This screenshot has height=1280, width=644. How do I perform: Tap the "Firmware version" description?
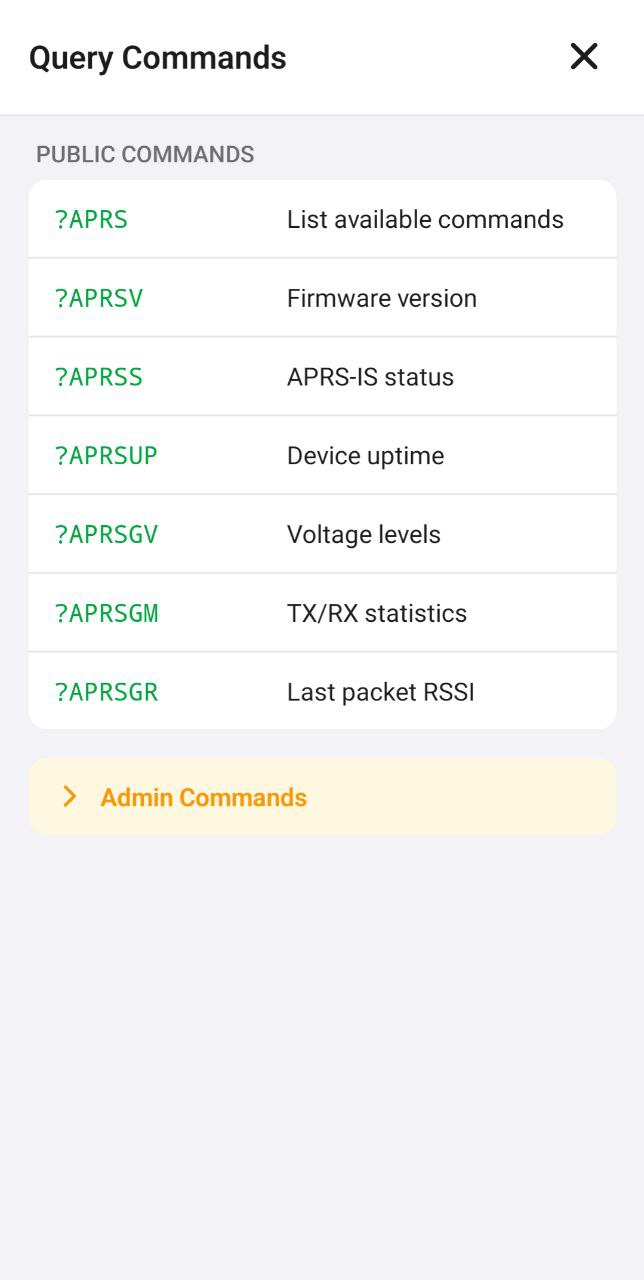click(382, 299)
